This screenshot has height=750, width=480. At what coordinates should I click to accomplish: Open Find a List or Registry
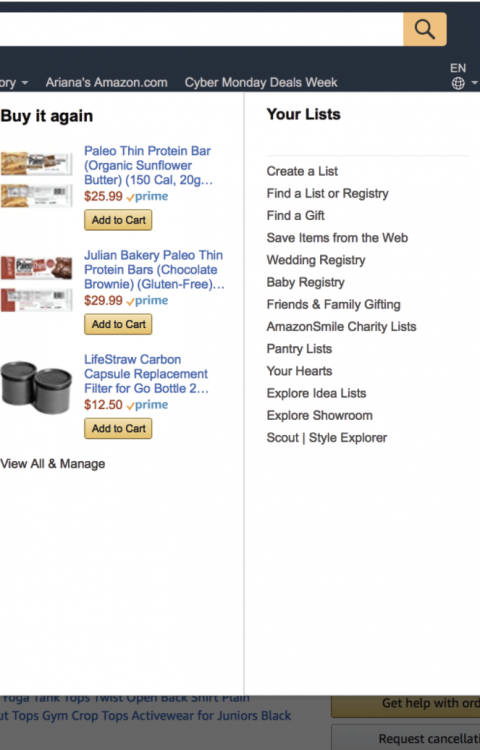click(327, 193)
